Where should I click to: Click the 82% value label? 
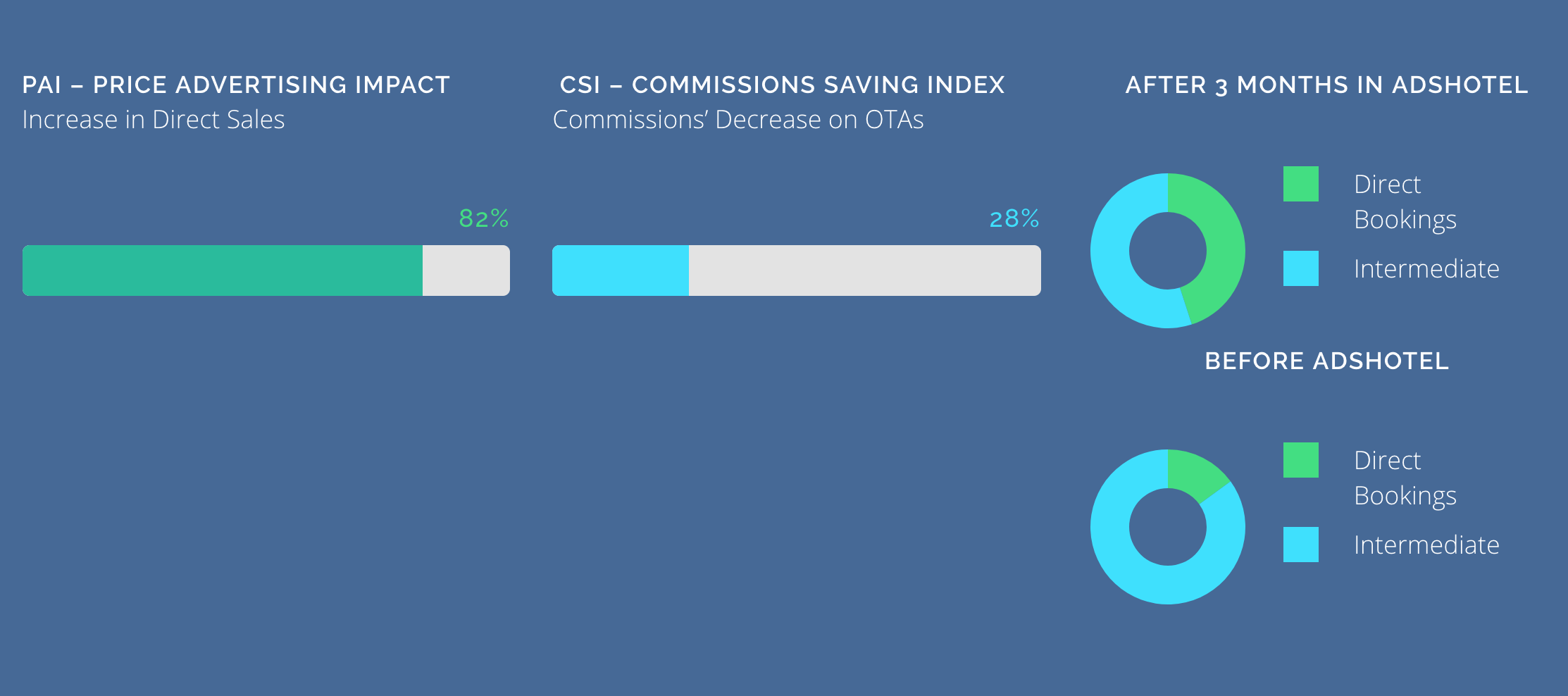tap(483, 218)
